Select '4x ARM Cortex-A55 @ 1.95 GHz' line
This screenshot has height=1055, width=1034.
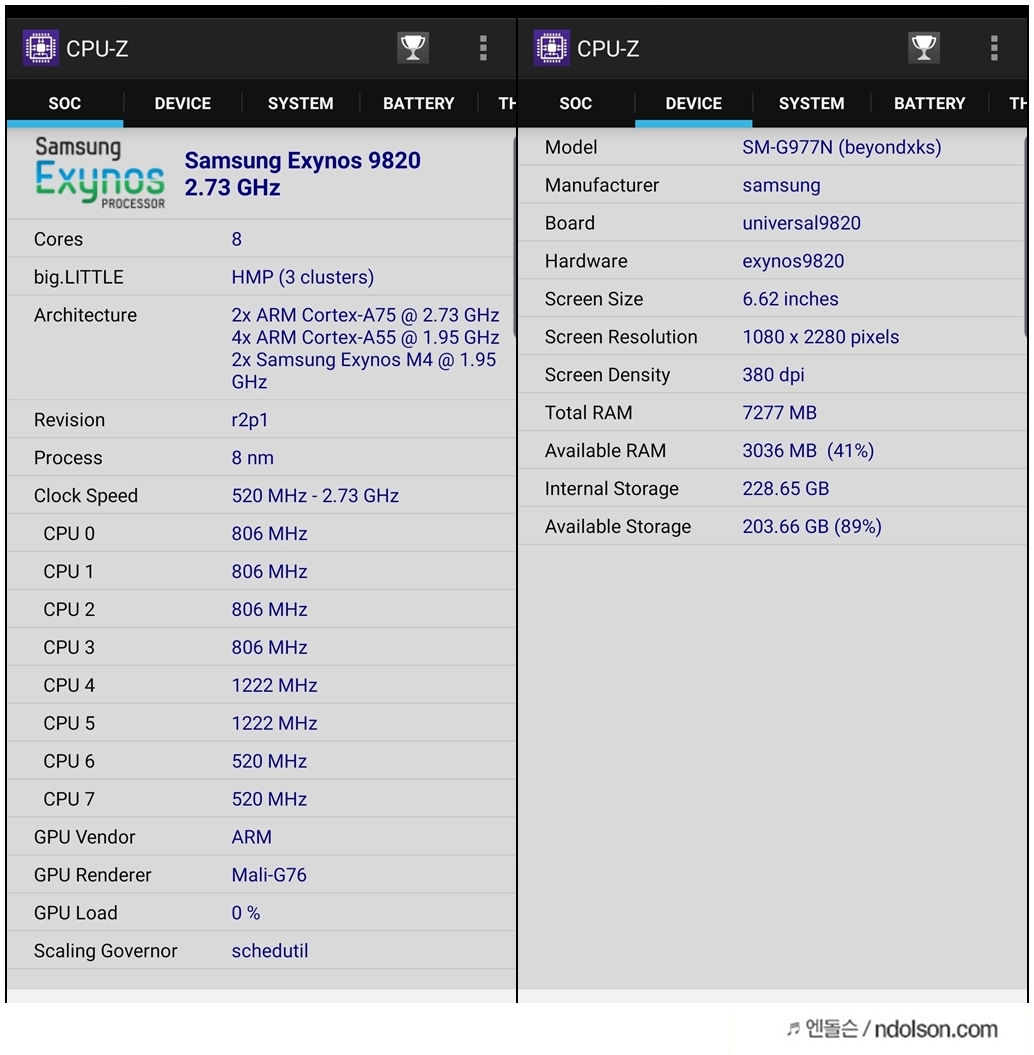point(365,337)
